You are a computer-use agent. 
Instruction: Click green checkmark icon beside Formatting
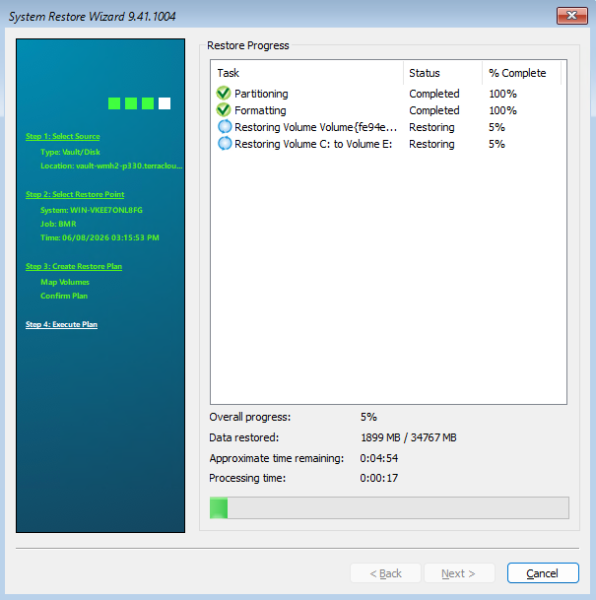tap(223, 110)
